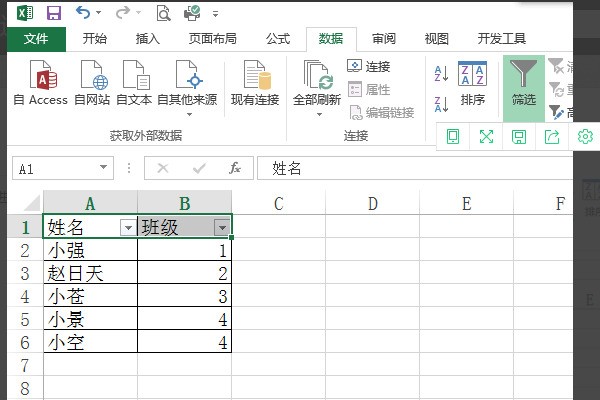Sort ascending A to Z
This screenshot has height=400, width=600.
tap(441, 74)
